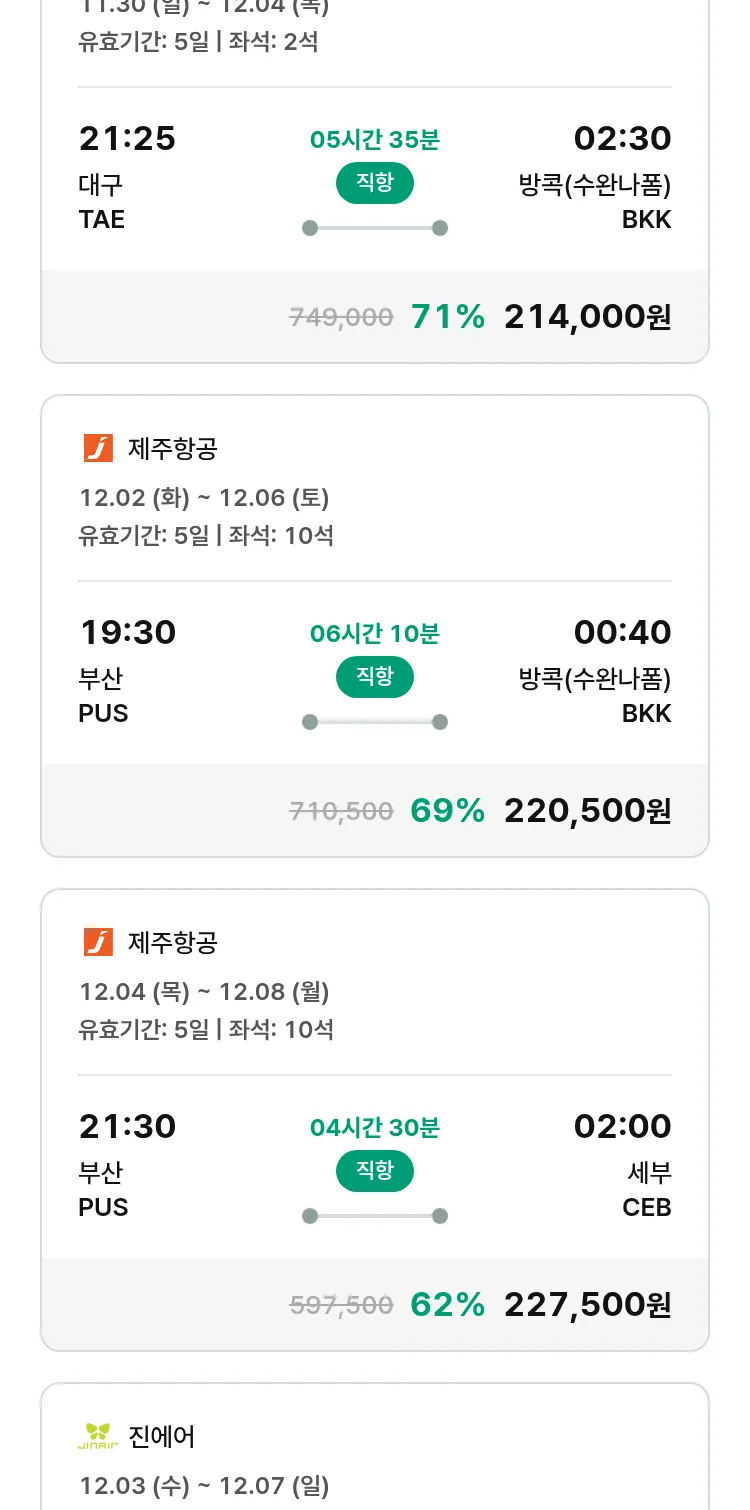750x1510 pixels.
Task: Click 직항 badge on Busan to Cebu flight
Action: pyautogui.click(x=375, y=1171)
